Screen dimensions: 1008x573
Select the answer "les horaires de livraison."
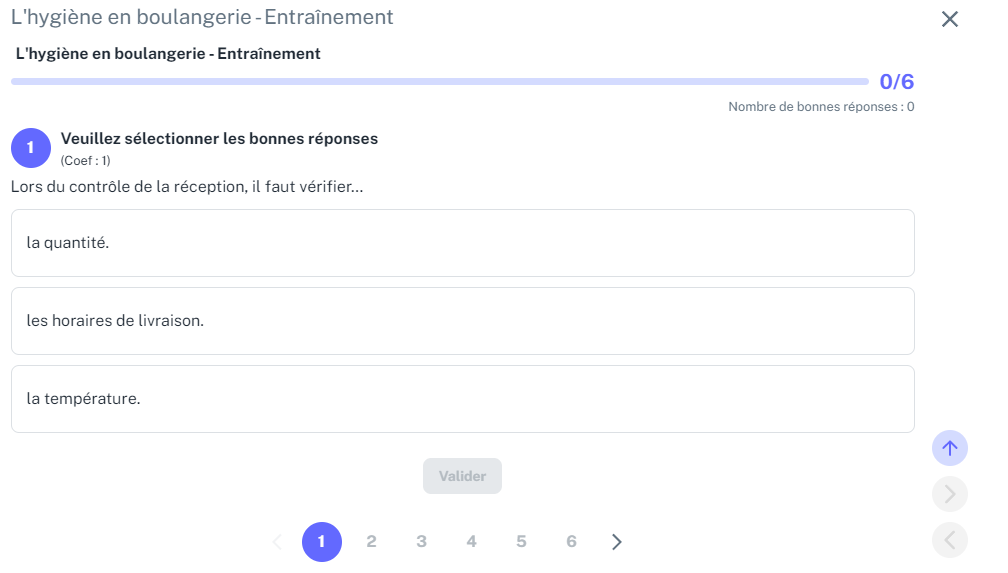[463, 321]
